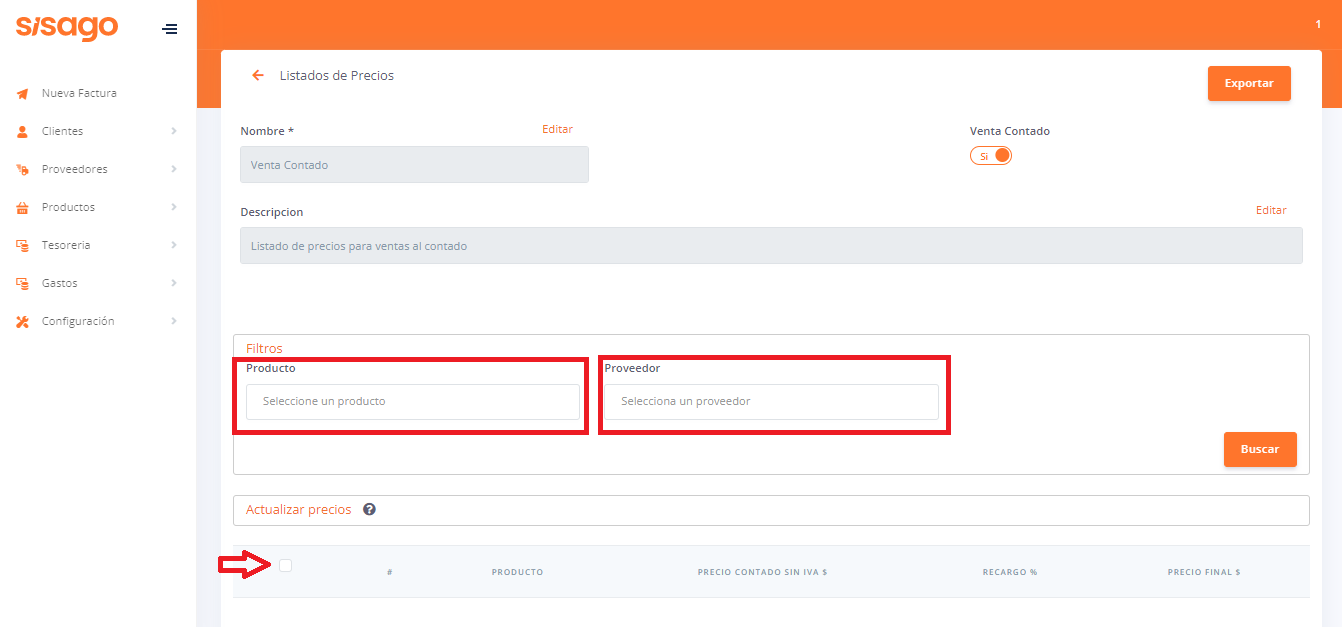Check the select-all checkbox in table header
1342x627 pixels.
286,566
